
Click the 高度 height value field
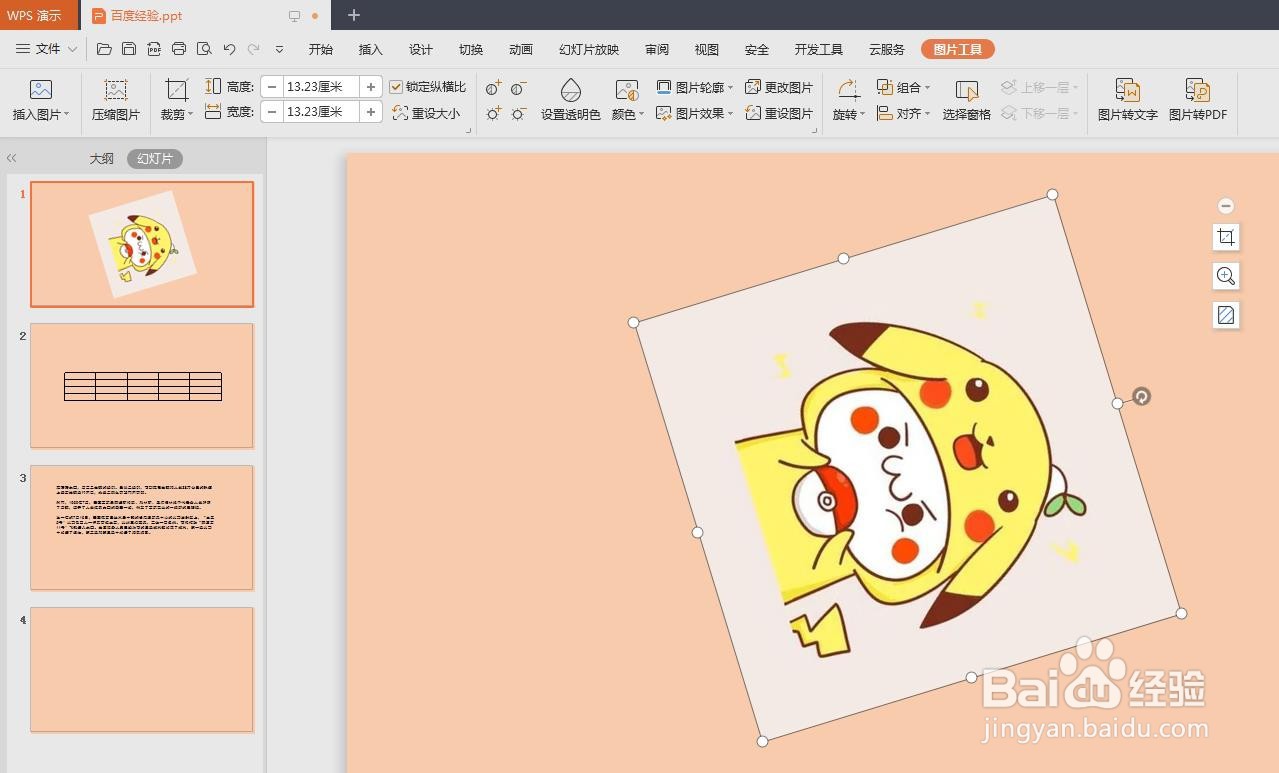[x=322, y=87]
